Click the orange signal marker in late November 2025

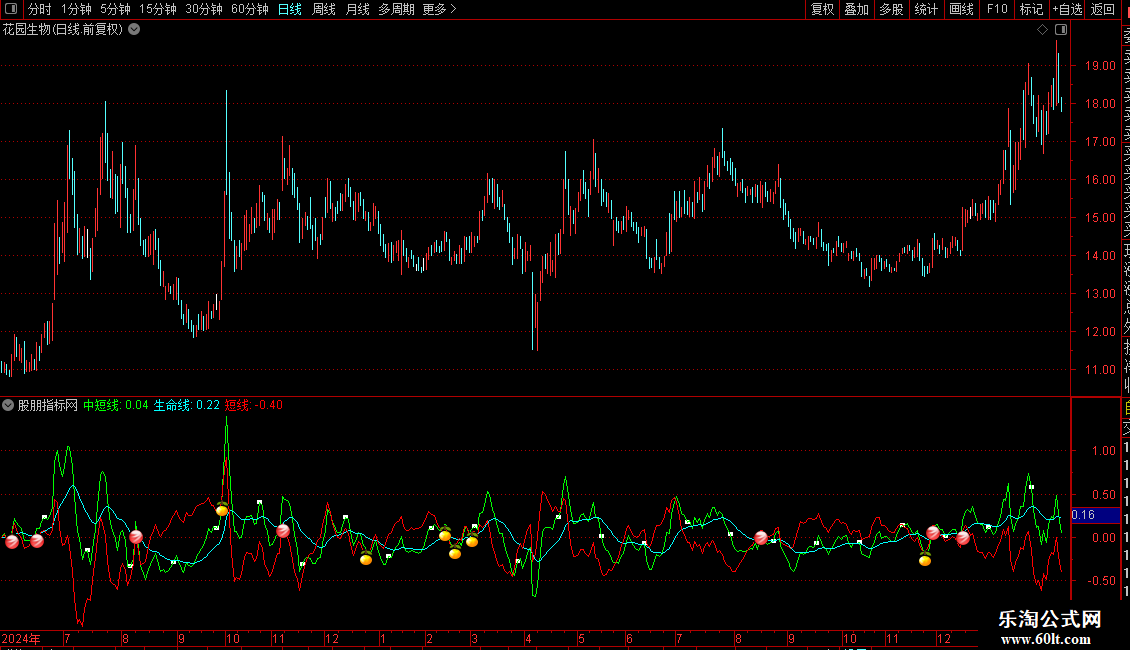pyautogui.click(x=925, y=559)
